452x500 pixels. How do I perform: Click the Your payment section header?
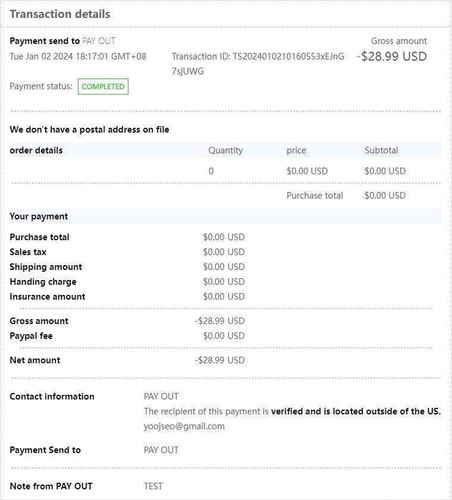39,216
